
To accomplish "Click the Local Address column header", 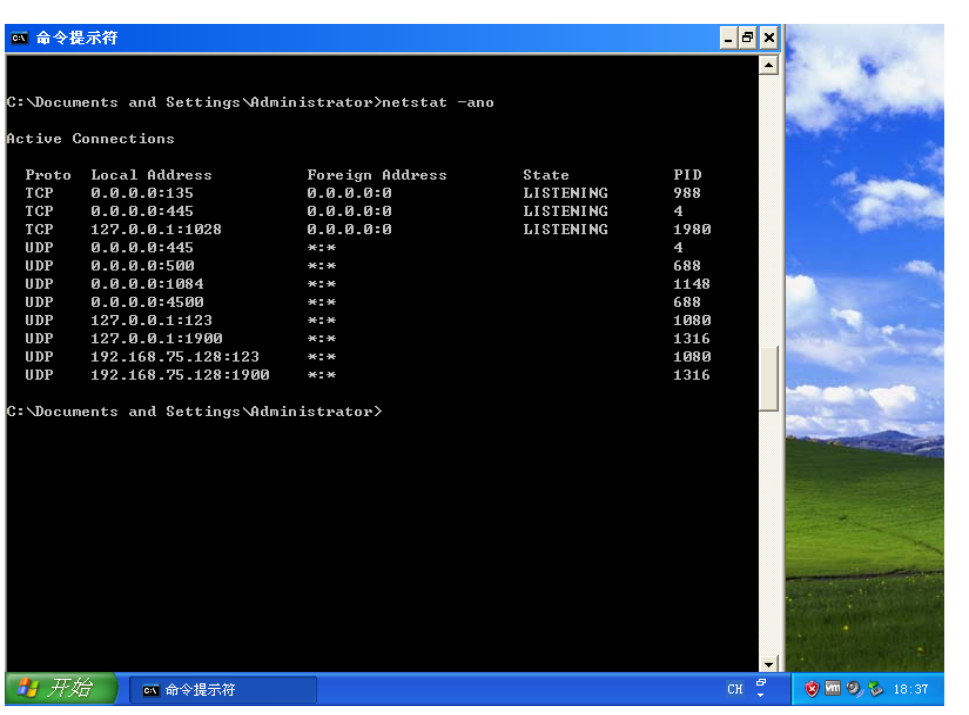I will pyautogui.click(x=151, y=175).
